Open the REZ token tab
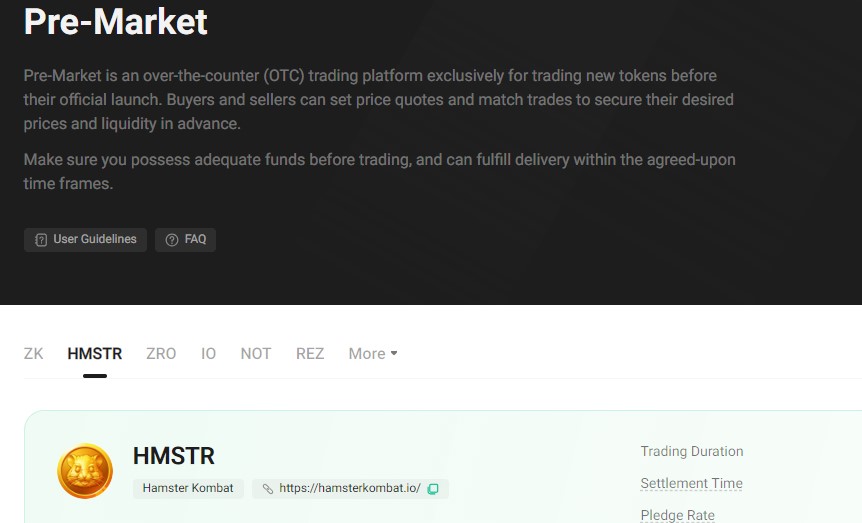862x523 pixels. [310, 354]
